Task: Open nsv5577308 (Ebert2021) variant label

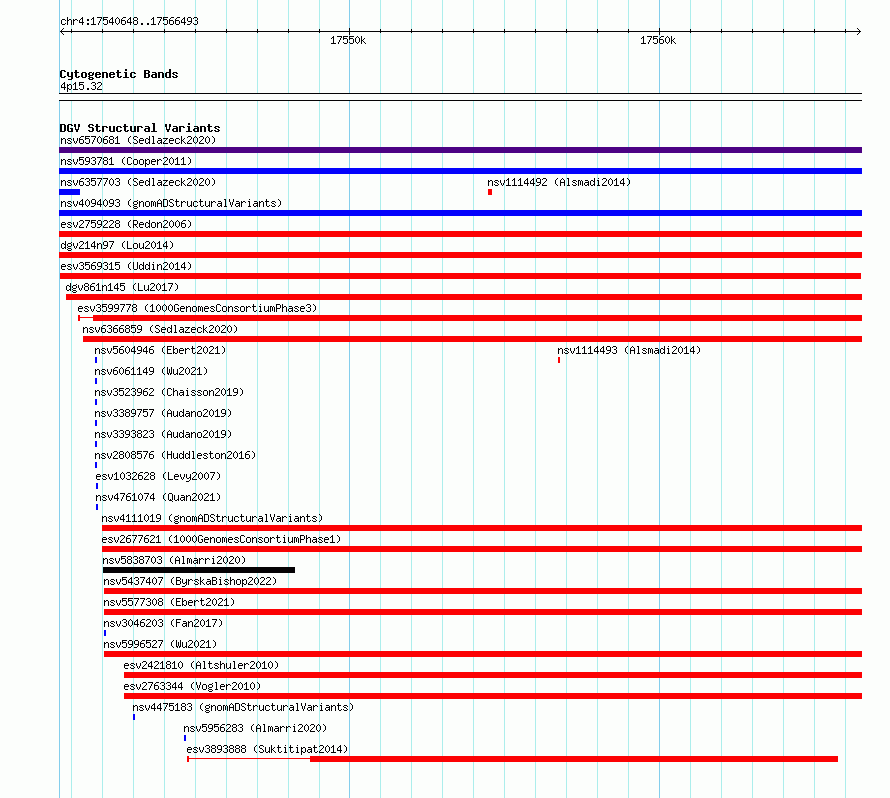Action: pos(169,602)
